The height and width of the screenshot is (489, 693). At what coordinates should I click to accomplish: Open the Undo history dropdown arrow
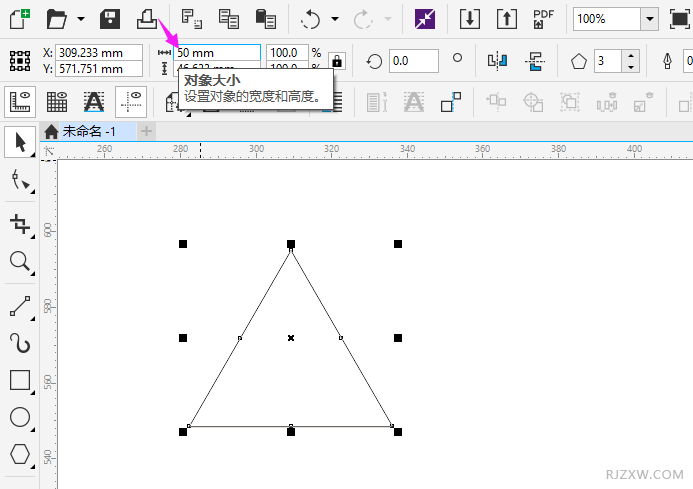coord(335,19)
